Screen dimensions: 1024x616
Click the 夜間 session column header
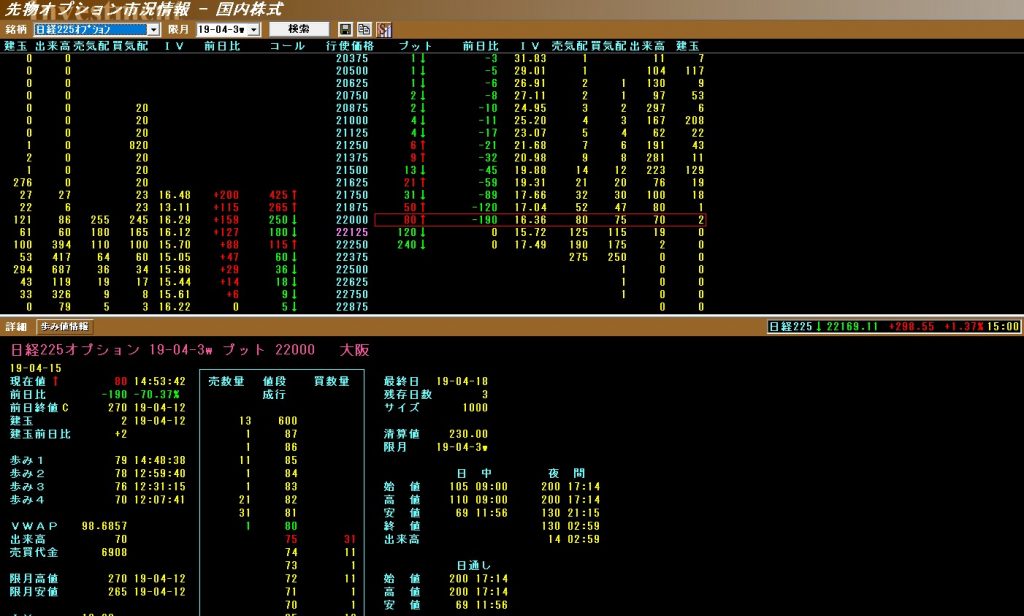567,474
